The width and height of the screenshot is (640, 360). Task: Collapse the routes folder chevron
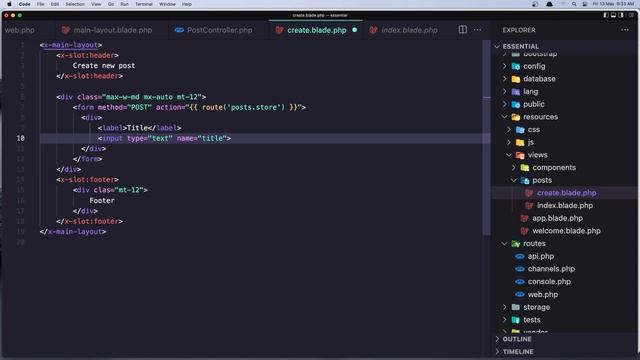coord(504,243)
